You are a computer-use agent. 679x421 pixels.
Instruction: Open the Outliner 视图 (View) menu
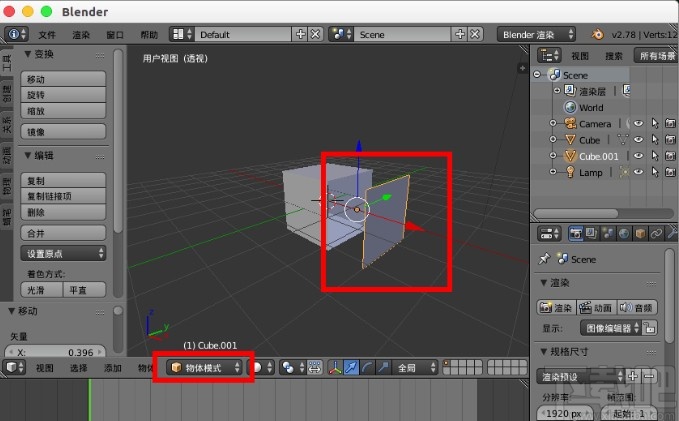click(x=579, y=56)
